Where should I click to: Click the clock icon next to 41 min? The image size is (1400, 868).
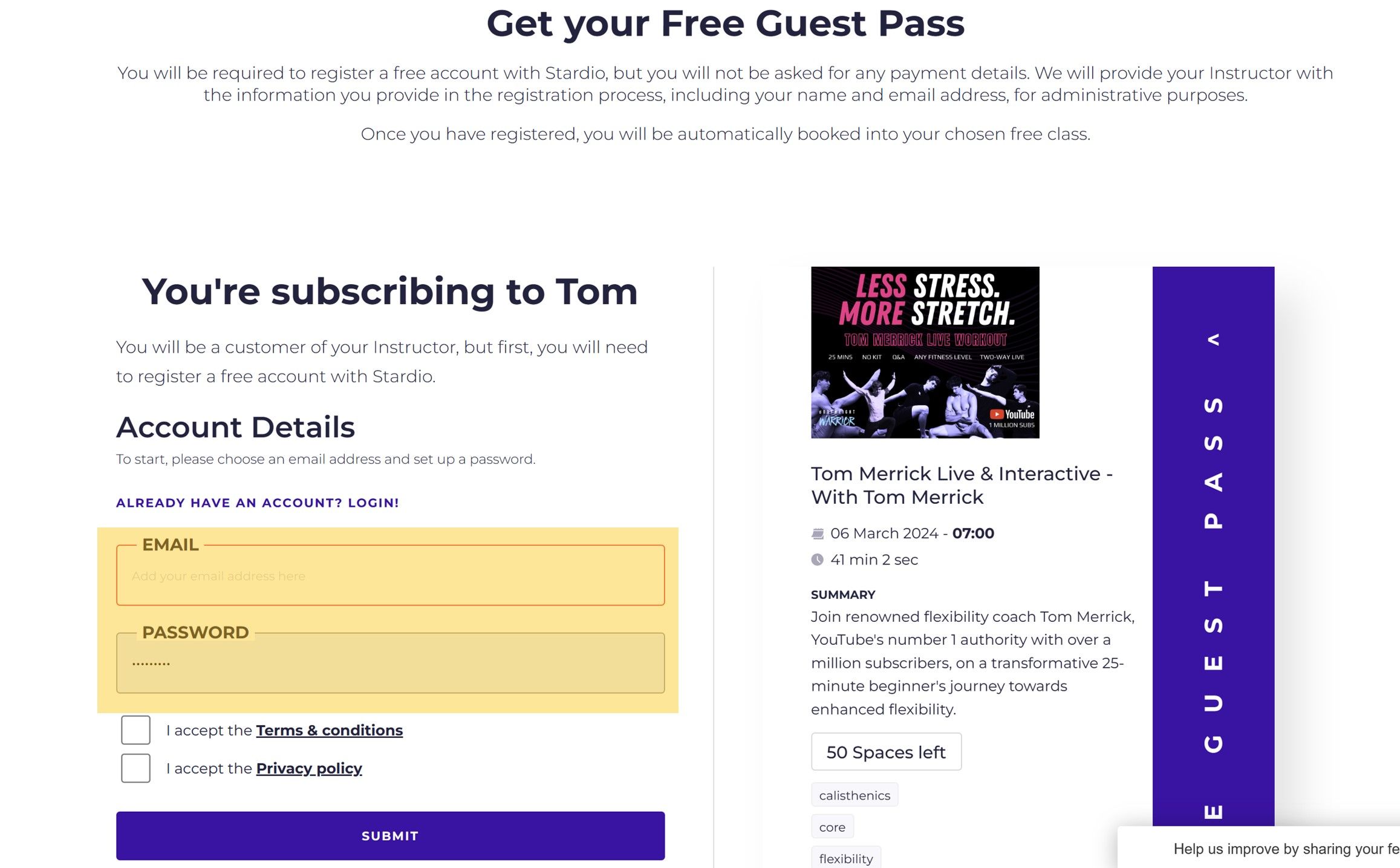(817, 560)
